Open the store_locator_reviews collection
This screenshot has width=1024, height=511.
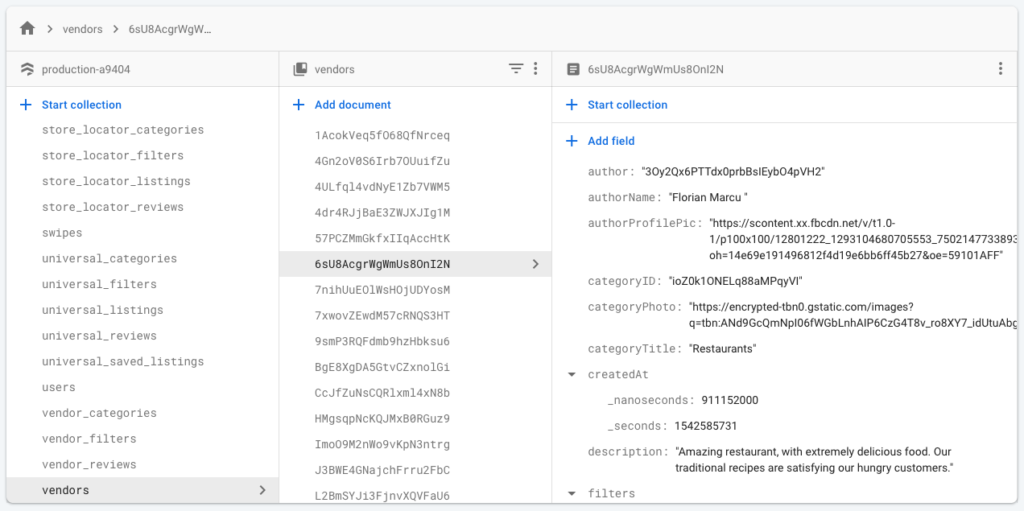pyautogui.click(x=112, y=207)
